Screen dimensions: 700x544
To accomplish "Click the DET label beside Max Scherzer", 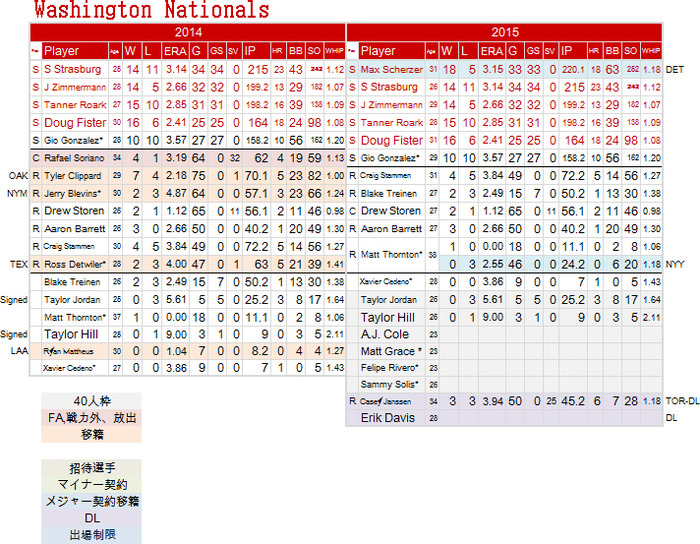I will [675, 70].
